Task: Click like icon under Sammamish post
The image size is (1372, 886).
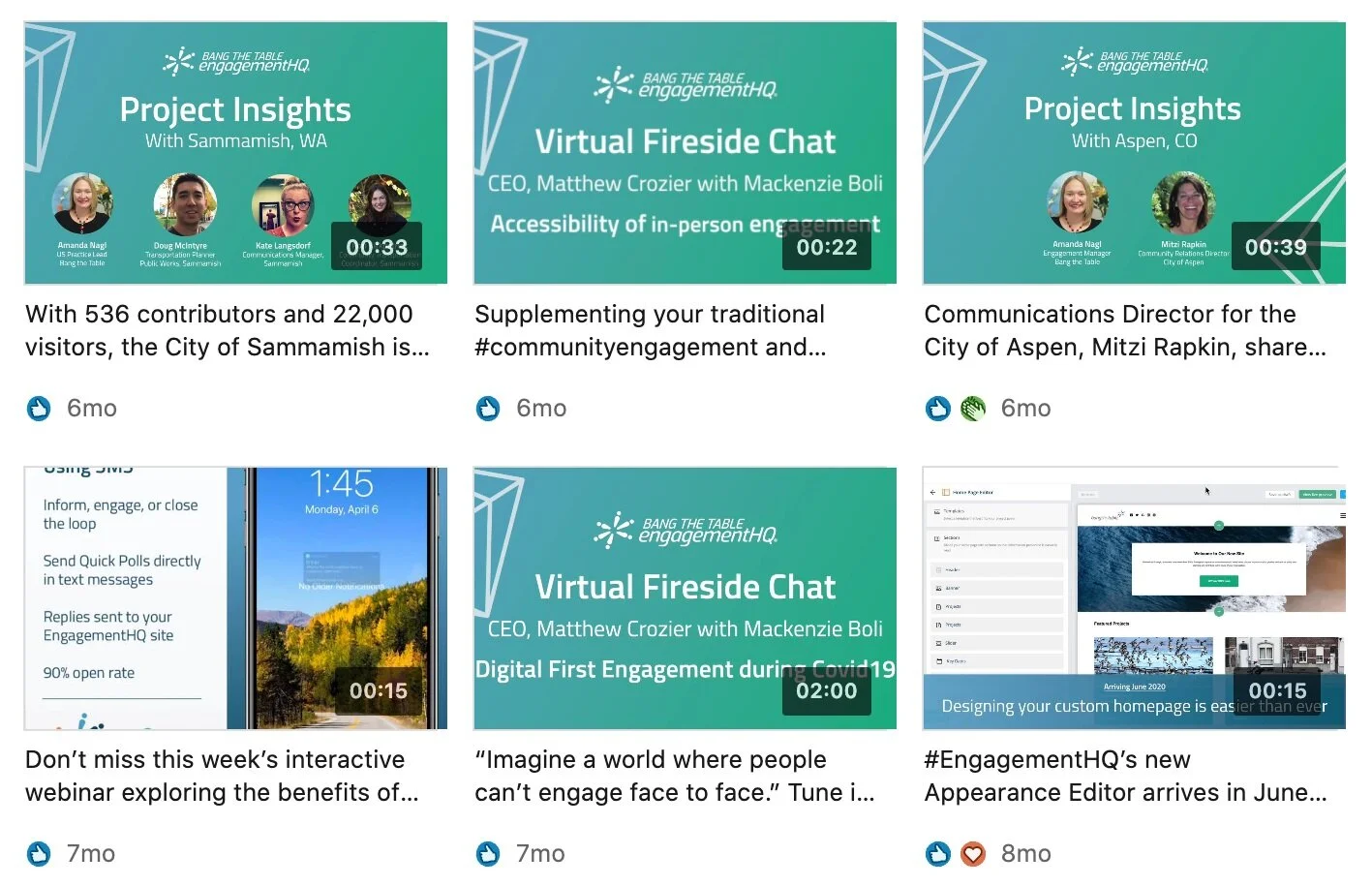Action: (x=39, y=409)
